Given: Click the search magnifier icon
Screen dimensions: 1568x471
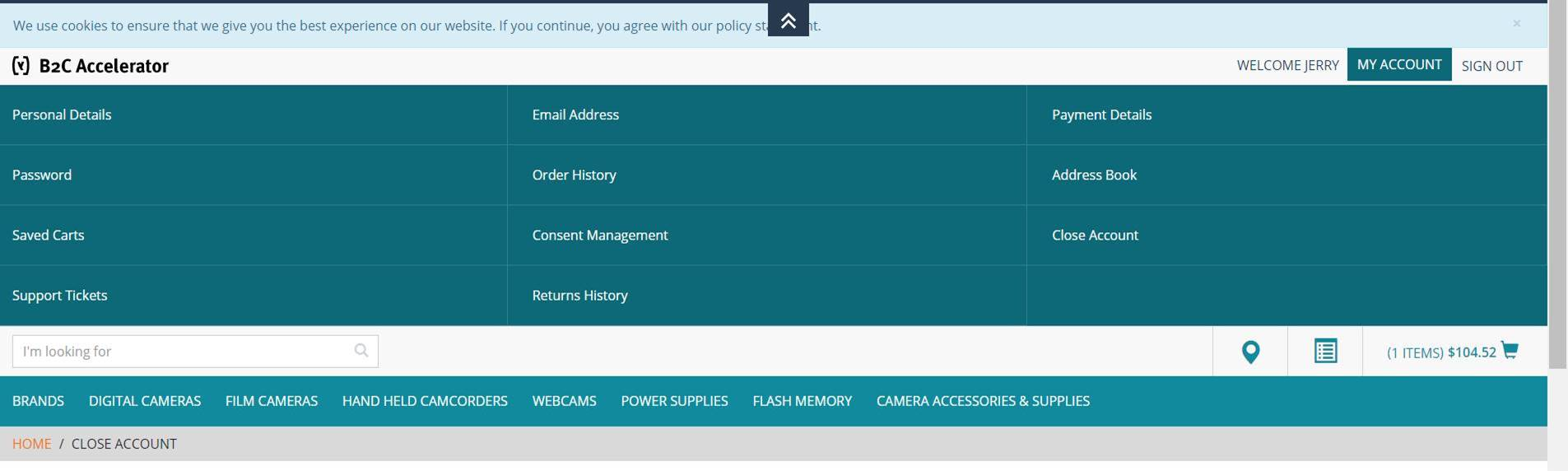Looking at the screenshot, I should click(361, 351).
